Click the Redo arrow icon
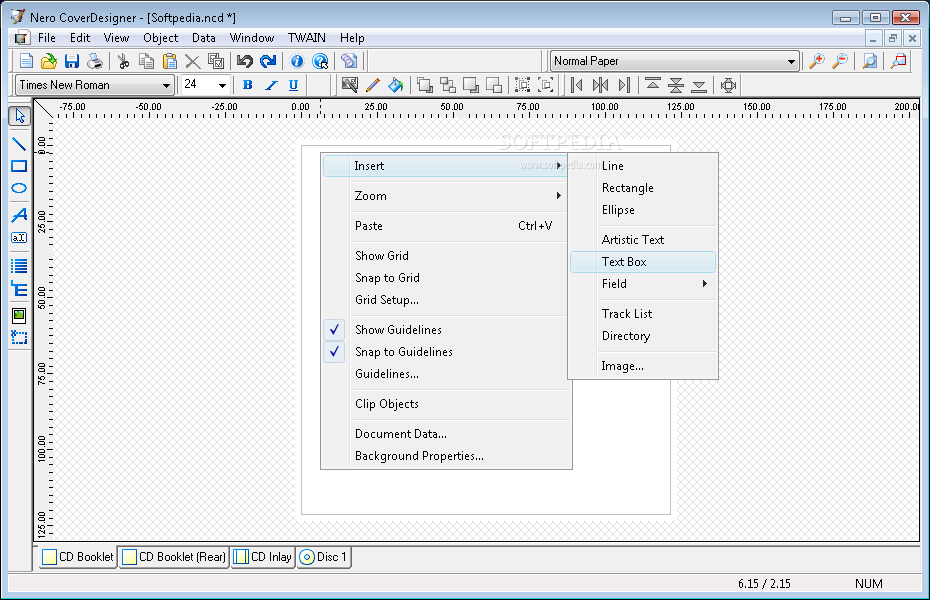This screenshot has height=600, width=930. pyautogui.click(x=268, y=61)
